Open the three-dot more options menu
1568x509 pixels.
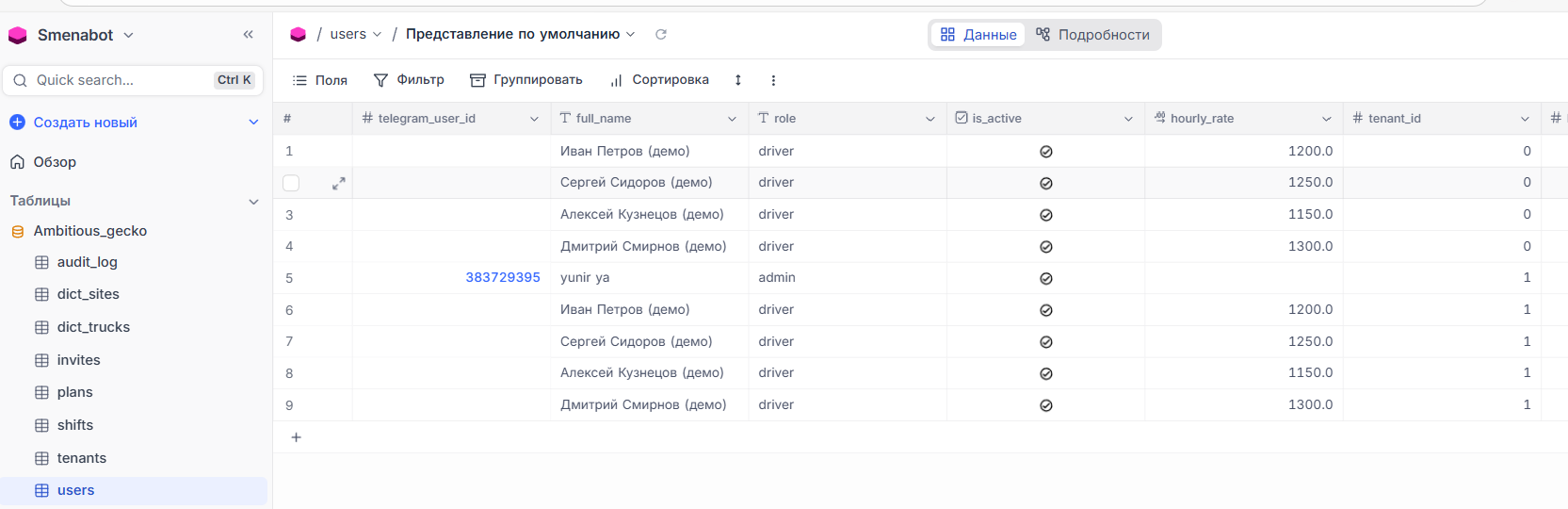coord(773,80)
